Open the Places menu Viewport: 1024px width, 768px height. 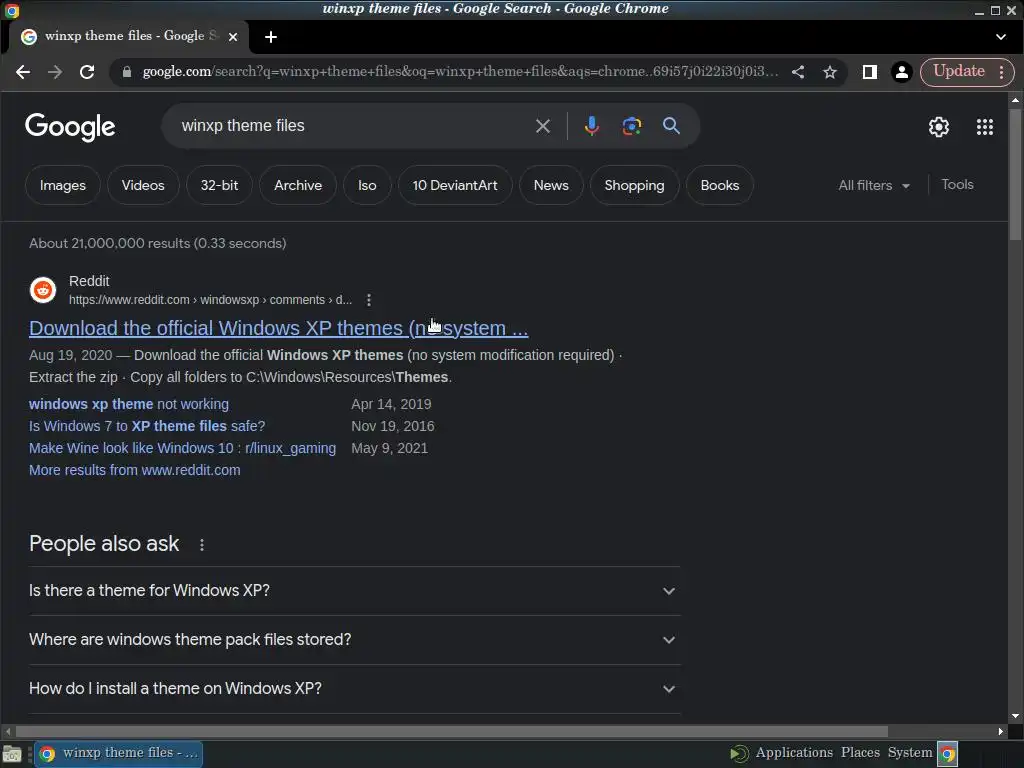tap(860, 752)
